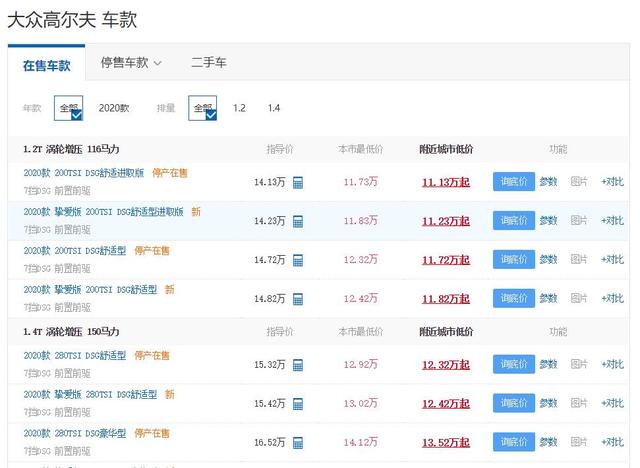Open 图片 gallery for 14.13万 model

(579, 182)
